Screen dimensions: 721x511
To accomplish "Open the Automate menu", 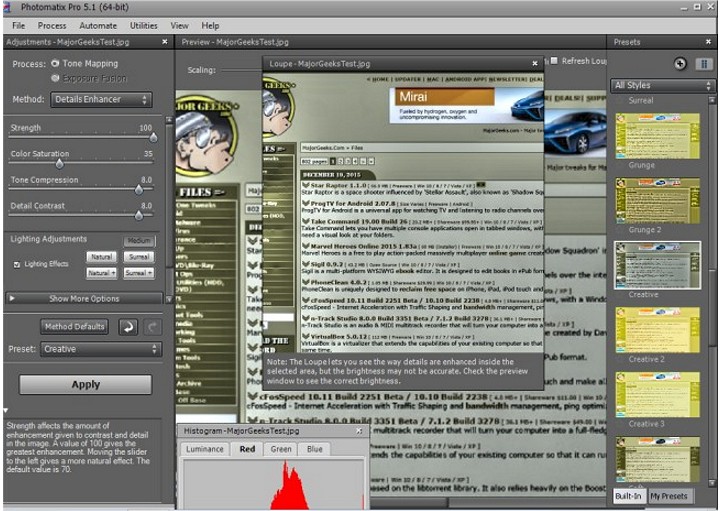I will [x=98, y=26].
